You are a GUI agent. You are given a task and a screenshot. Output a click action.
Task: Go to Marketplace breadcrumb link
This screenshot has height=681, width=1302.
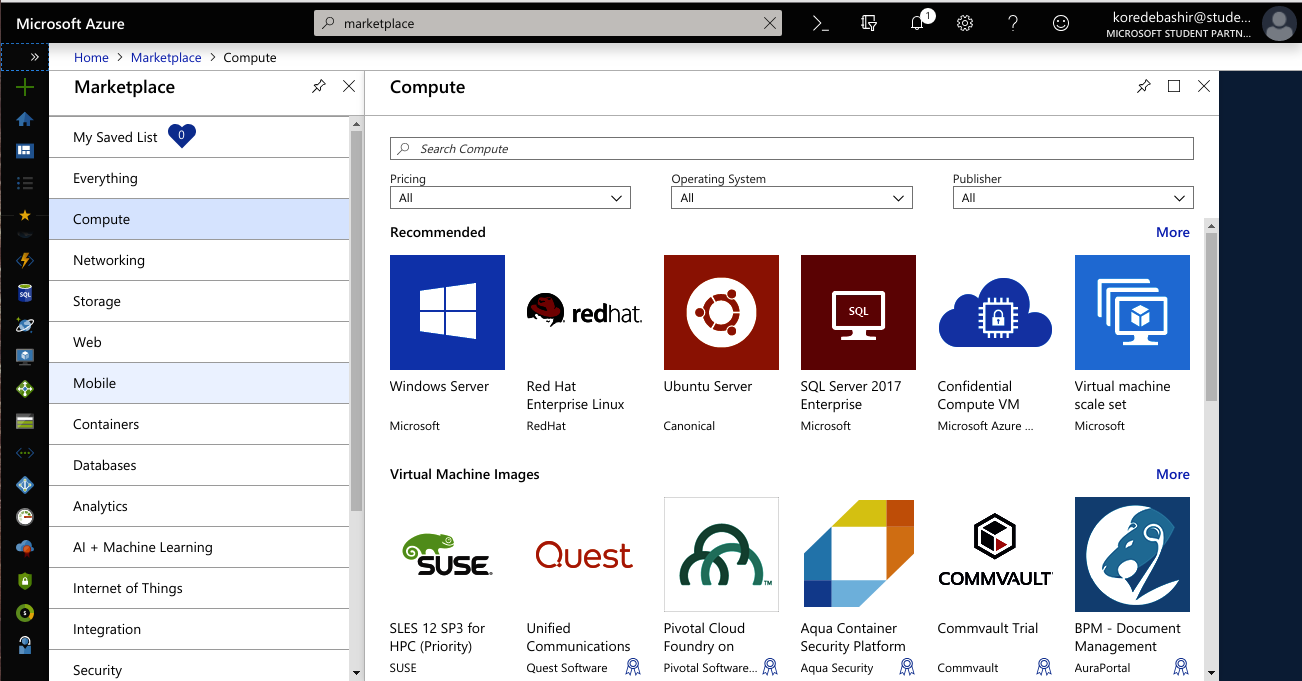[166, 58]
